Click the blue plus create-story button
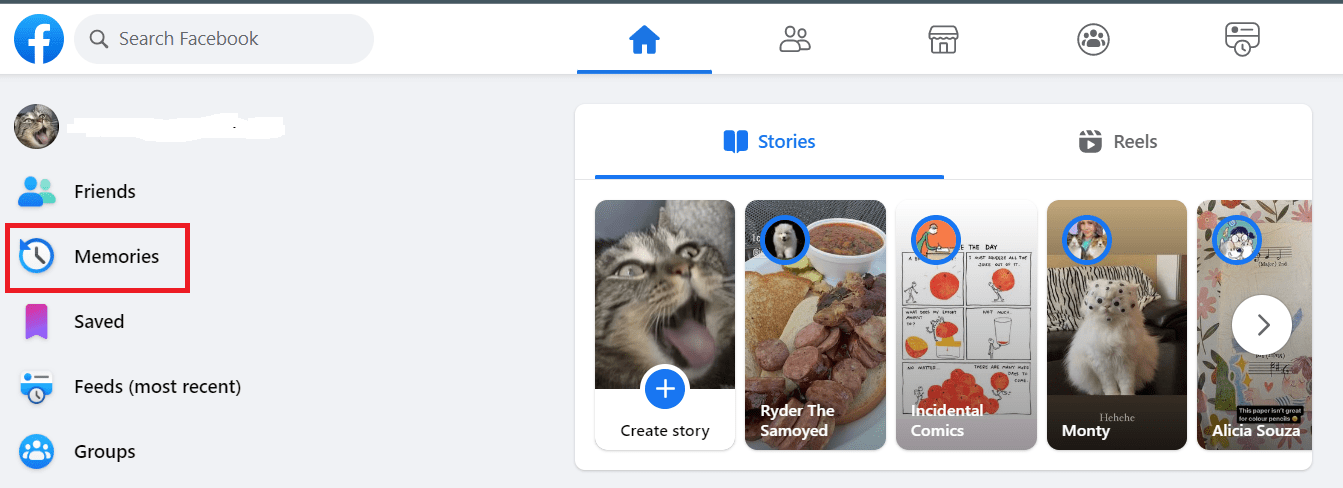1343x488 pixels. click(665, 388)
